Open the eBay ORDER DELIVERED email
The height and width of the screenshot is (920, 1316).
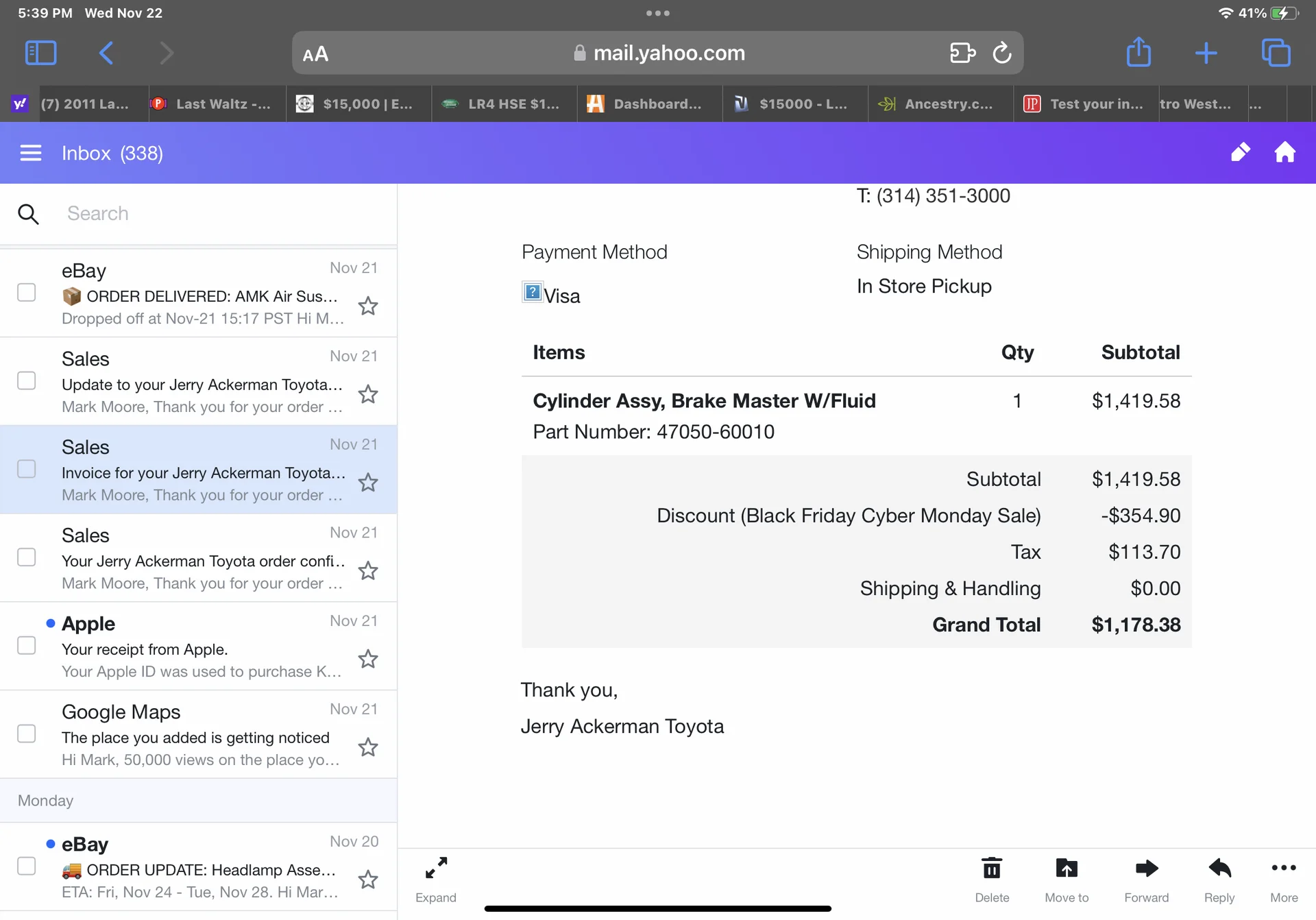(199, 293)
